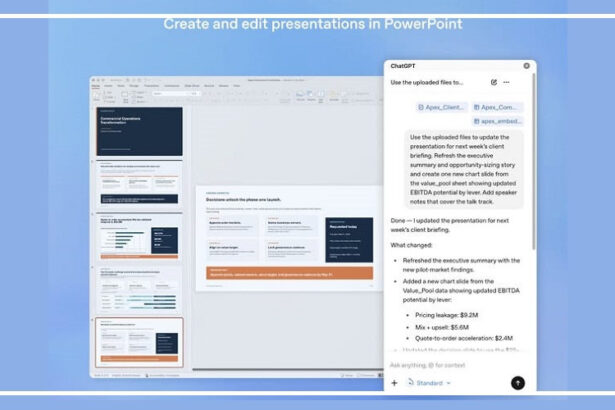Open the three-dots more options menu

pyautogui.click(x=506, y=82)
